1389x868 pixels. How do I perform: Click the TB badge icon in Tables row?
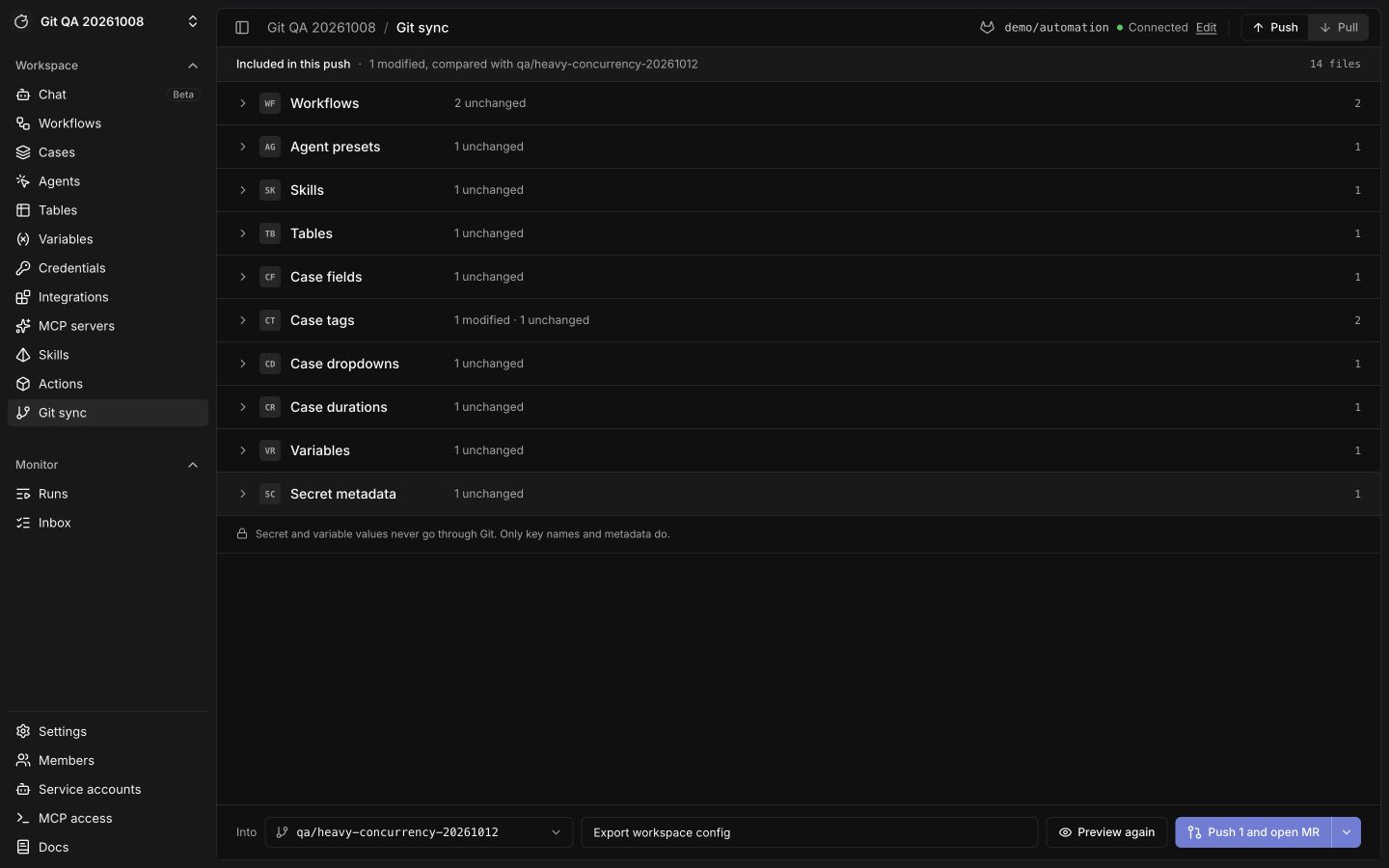point(270,233)
